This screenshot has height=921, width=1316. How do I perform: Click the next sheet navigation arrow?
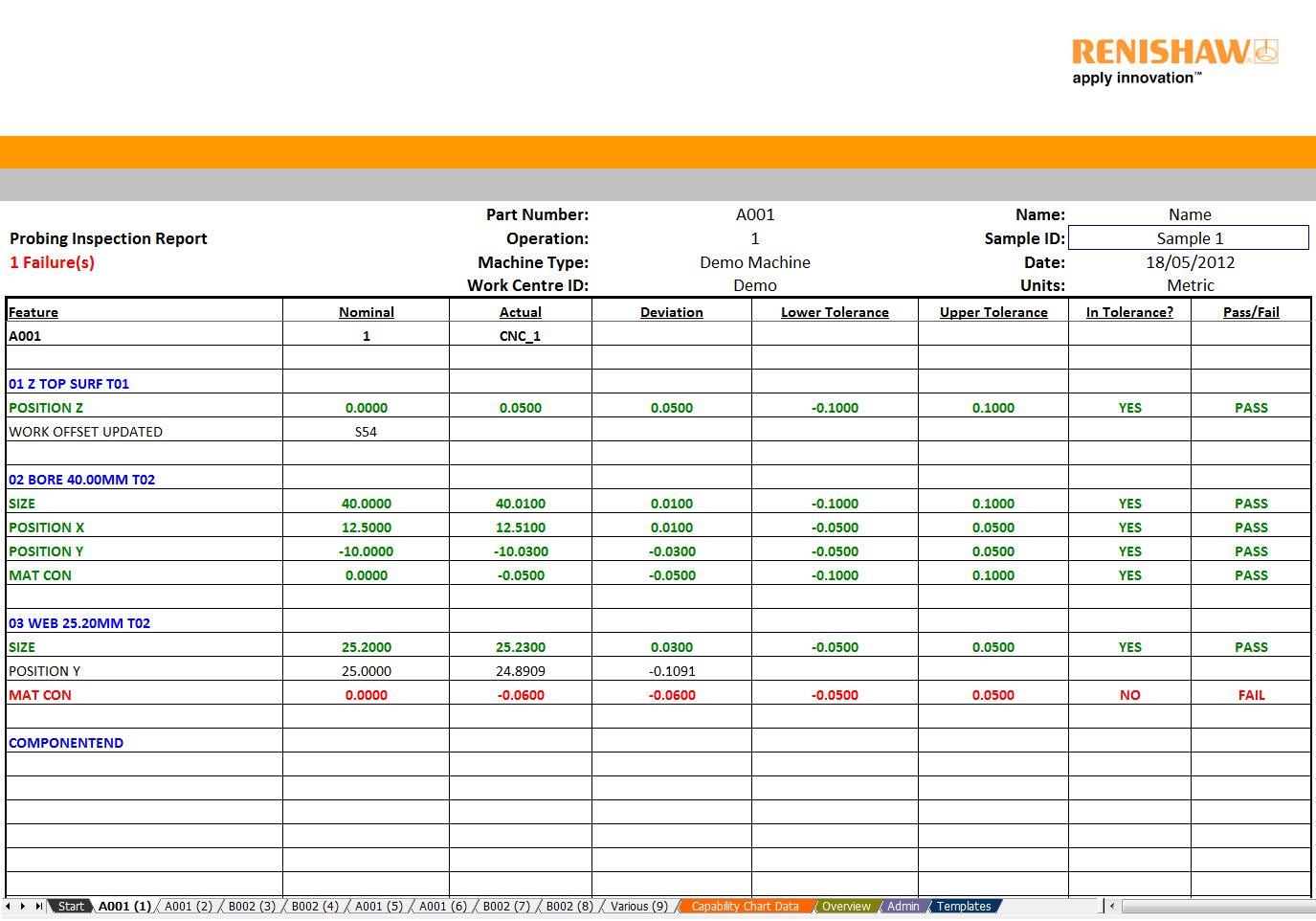coord(23,906)
